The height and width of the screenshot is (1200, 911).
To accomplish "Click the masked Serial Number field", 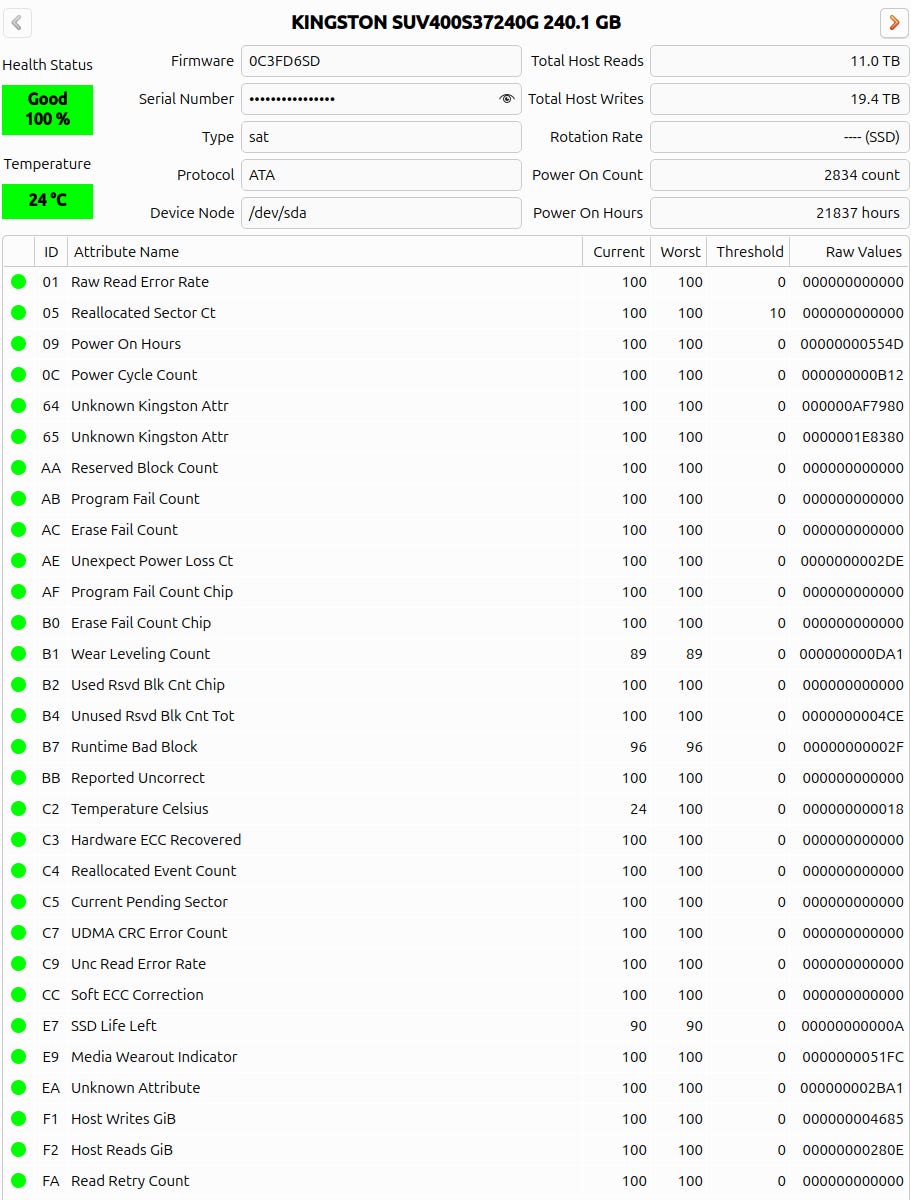I will pyautogui.click(x=381, y=99).
